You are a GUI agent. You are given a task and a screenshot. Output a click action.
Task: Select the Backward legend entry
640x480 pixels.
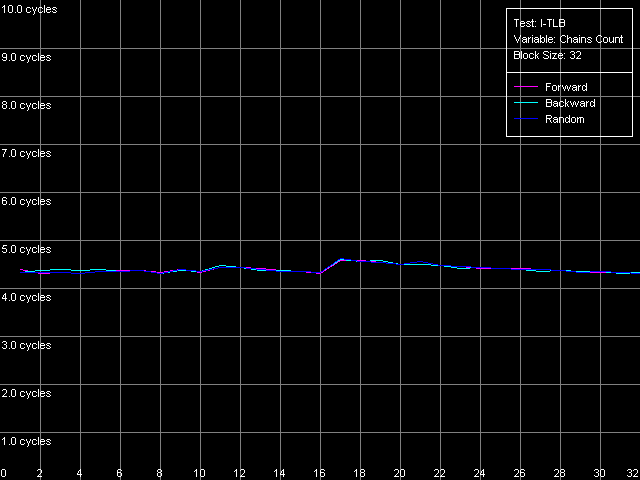click(570, 103)
